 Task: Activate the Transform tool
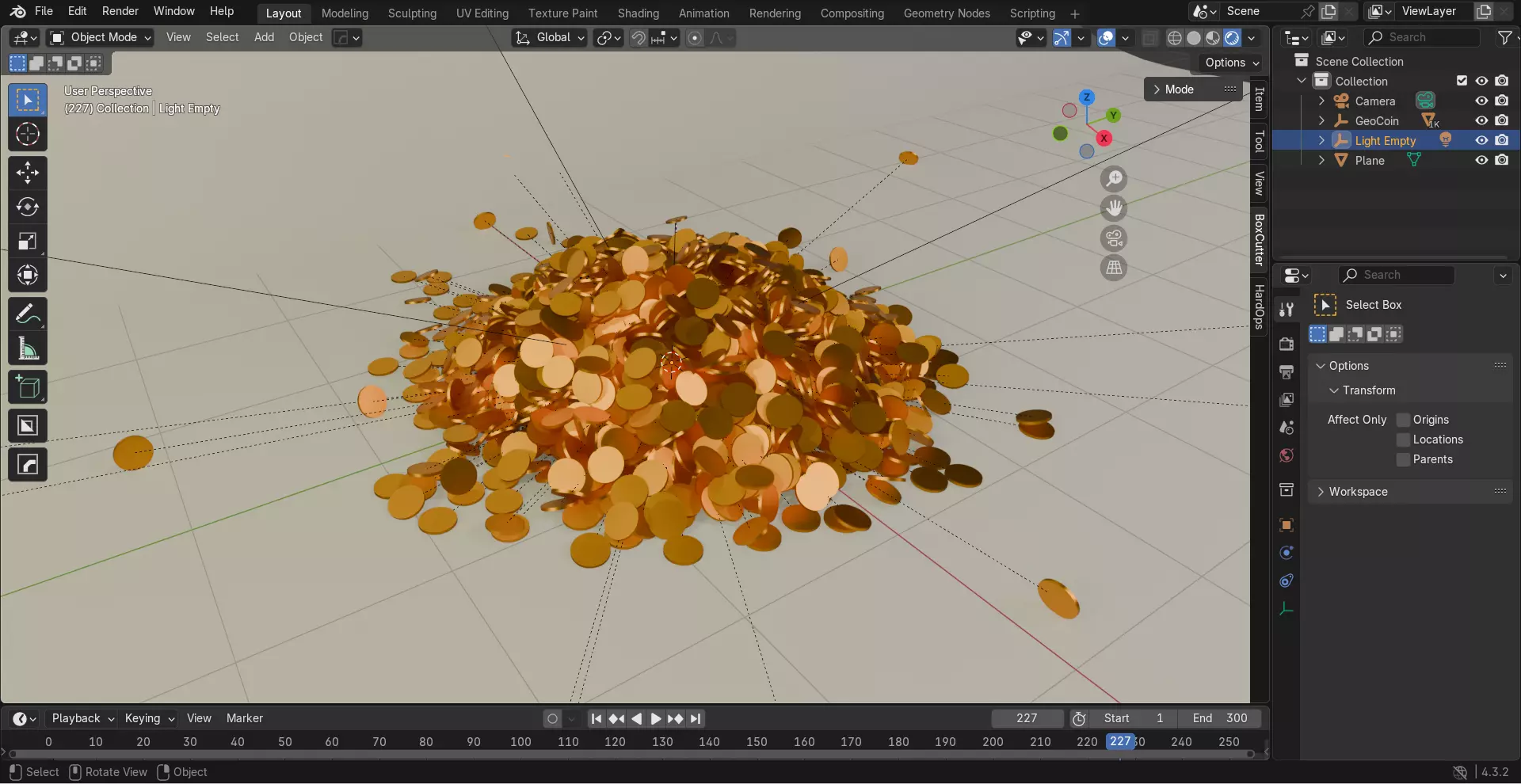tap(28, 275)
